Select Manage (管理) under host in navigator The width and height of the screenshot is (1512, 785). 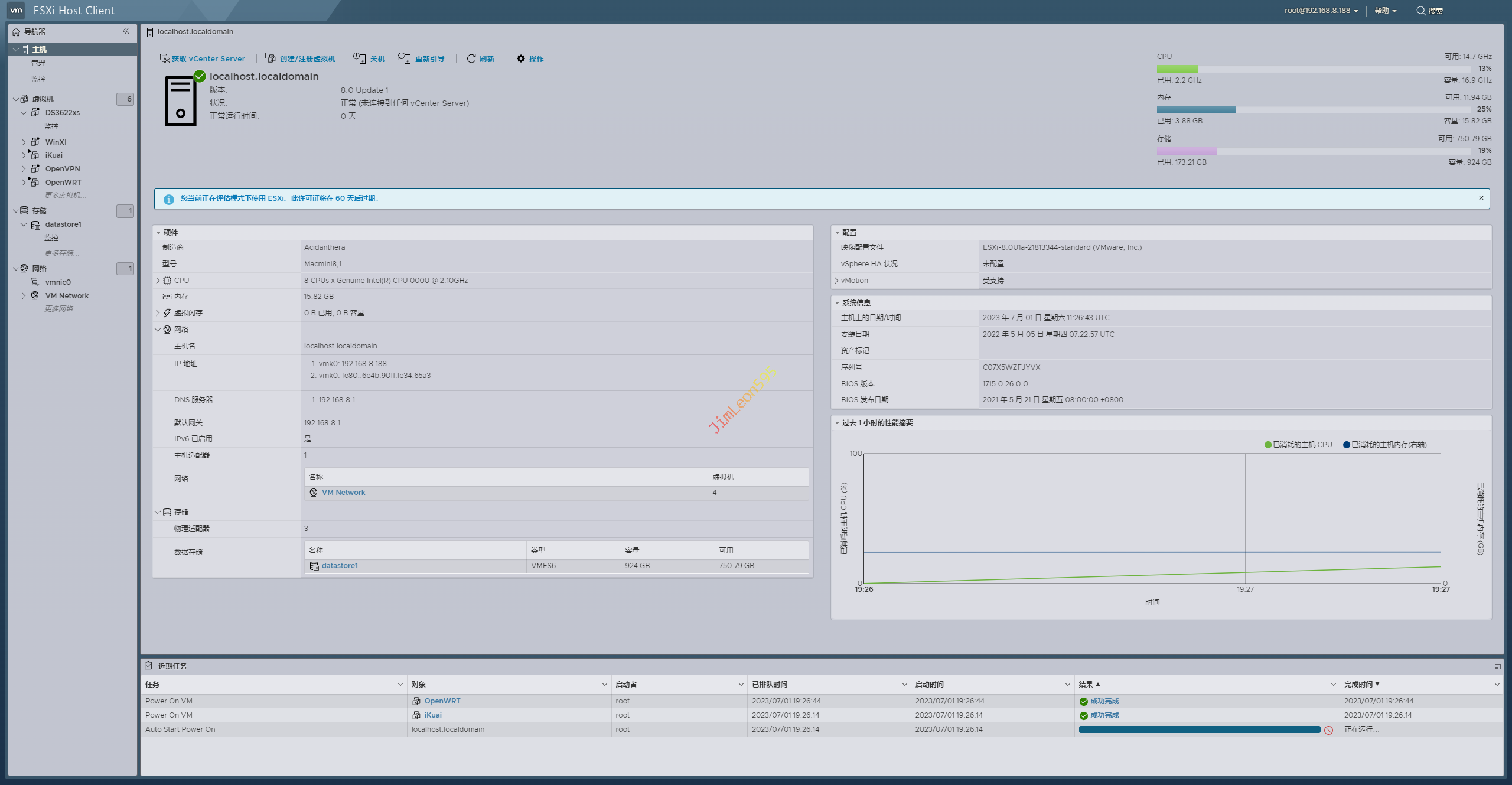38,63
